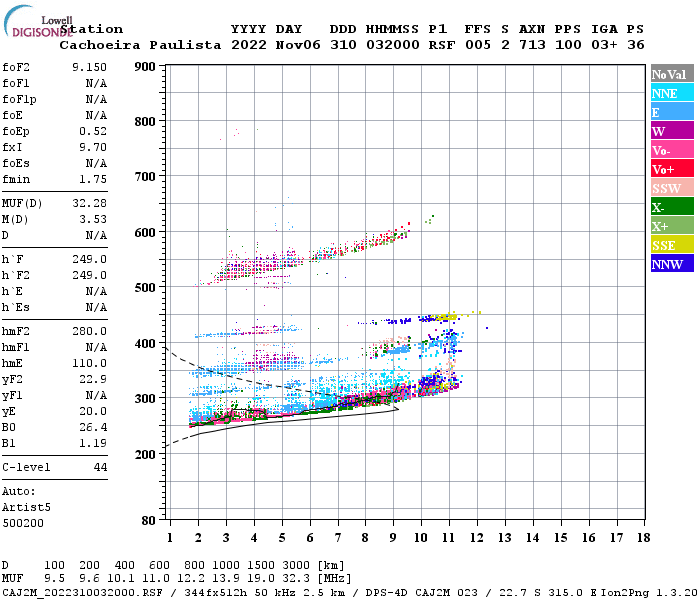
Task: Click the MUF 32.3 table value
Action: pyautogui.click(x=296, y=579)
